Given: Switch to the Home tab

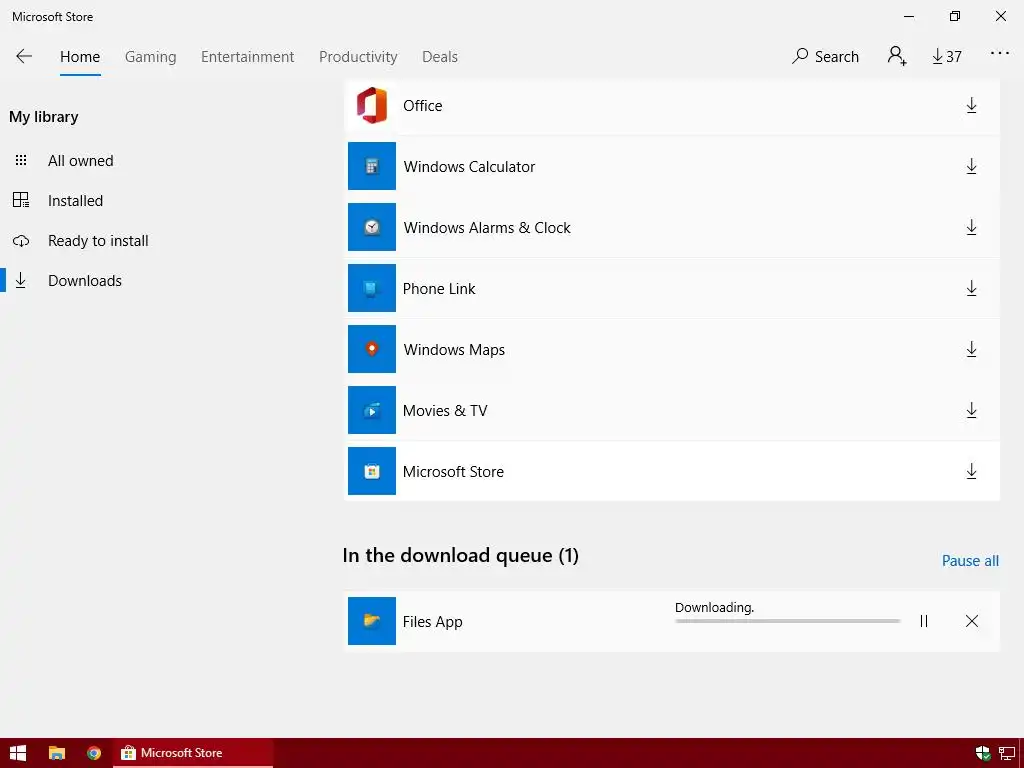Looking at the screenshot, I should [x=80, y=57].
